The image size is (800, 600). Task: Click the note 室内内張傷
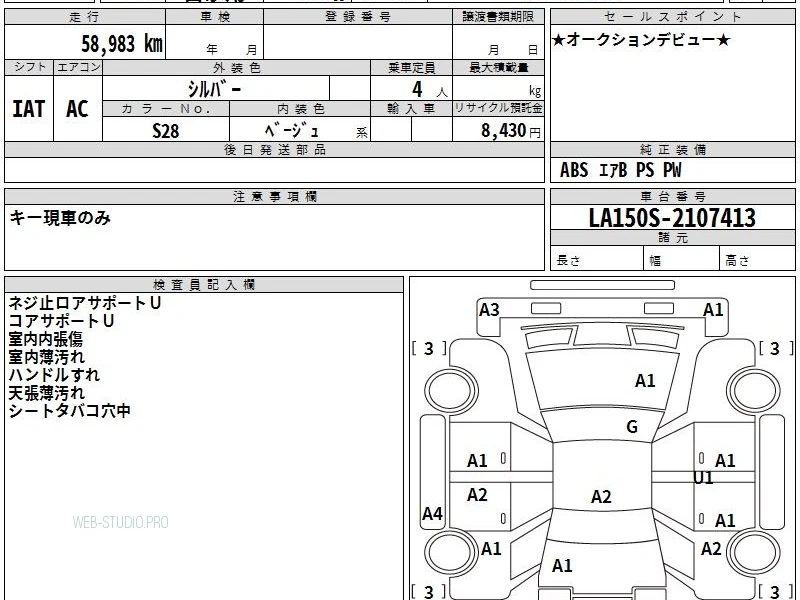pyautogui.click(x=45, y=339)
